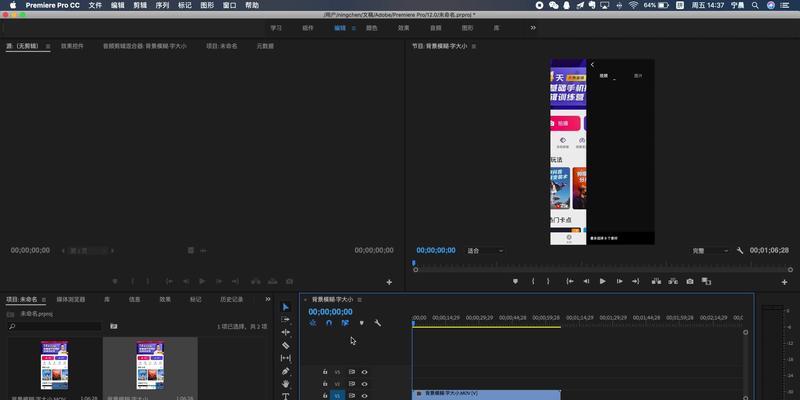Add a marker in the timeline panel
Image resolution: width=800 pixels, height=400 pixels.
click(362, 323)
